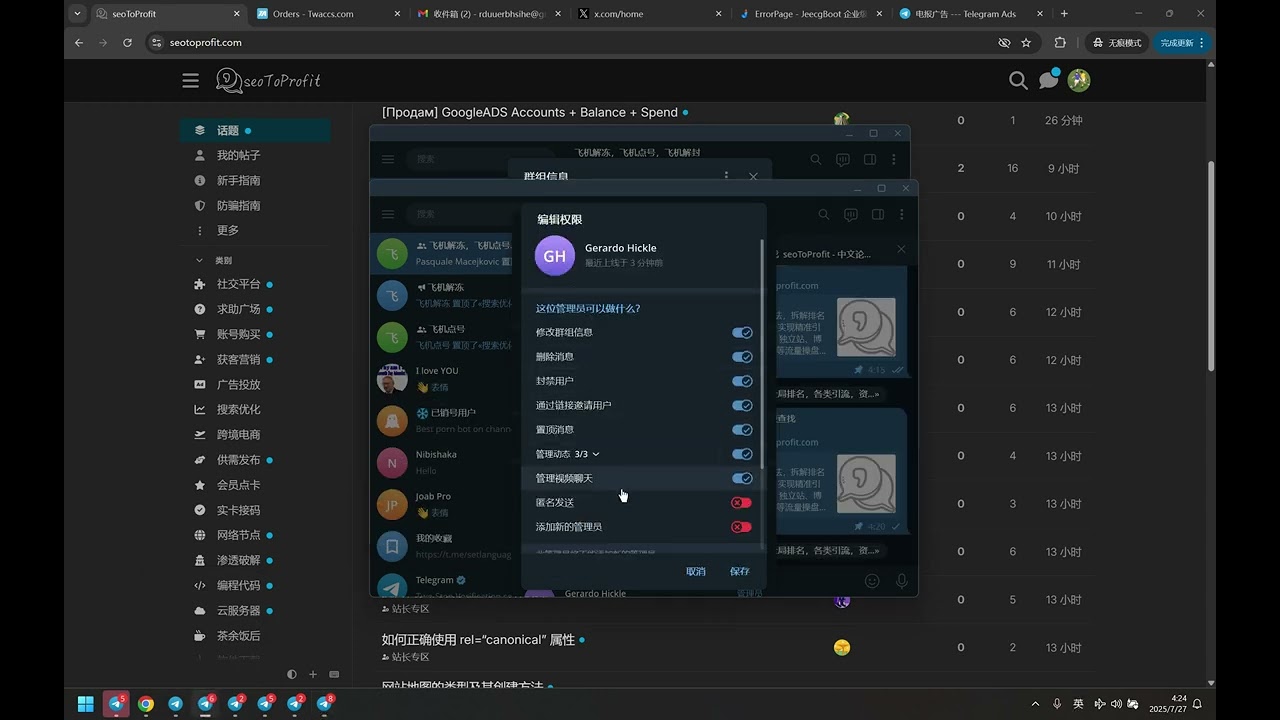Select 话题 in forum sidebar
This screenshot has height=720, width=1280.
click(x=256, y=131)
